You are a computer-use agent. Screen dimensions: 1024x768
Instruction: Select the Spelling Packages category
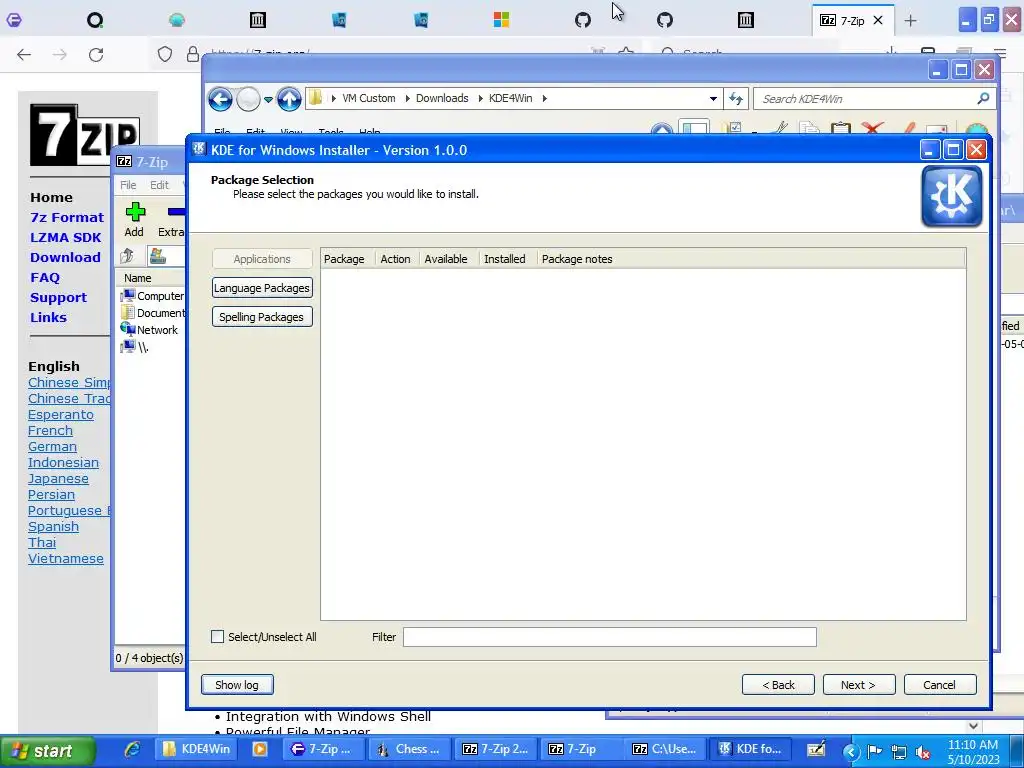pos(262,317)
